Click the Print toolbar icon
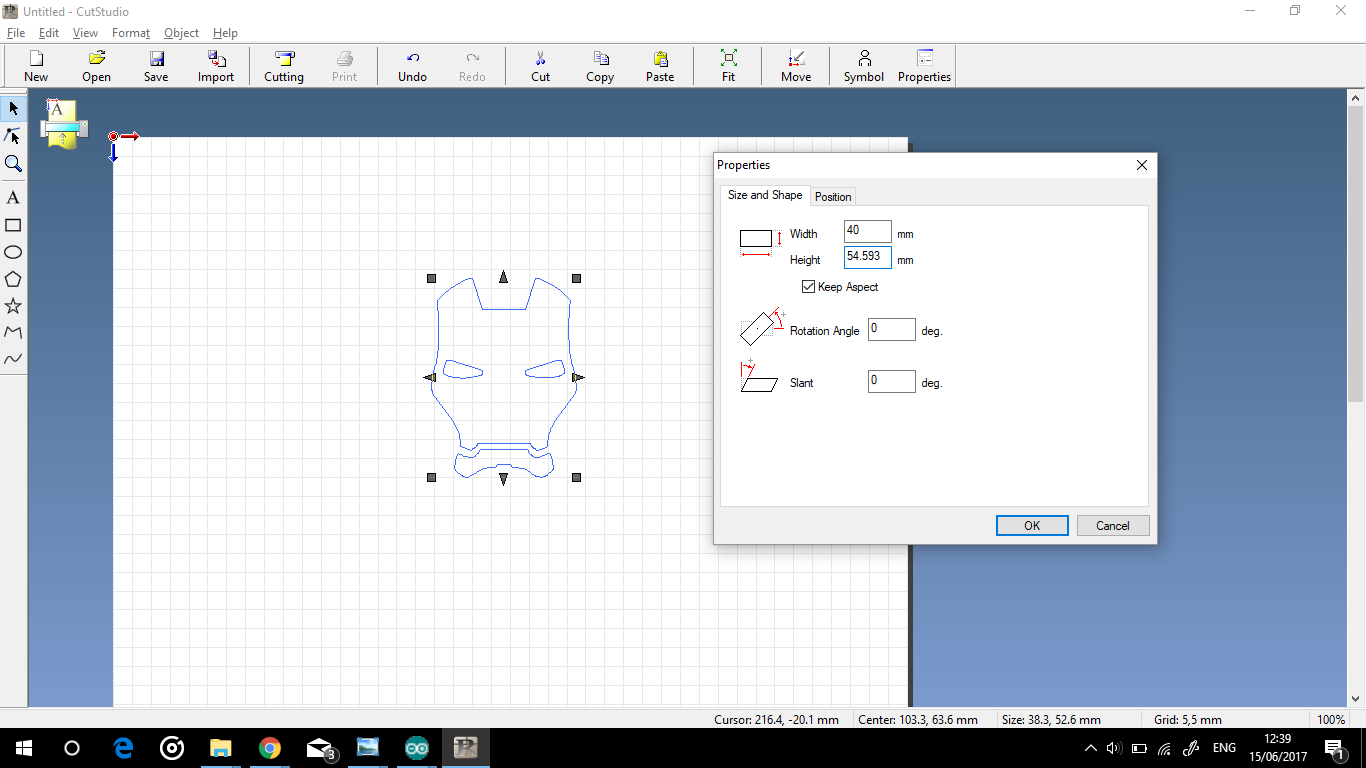1366x768 pixels. coord(344,66)
